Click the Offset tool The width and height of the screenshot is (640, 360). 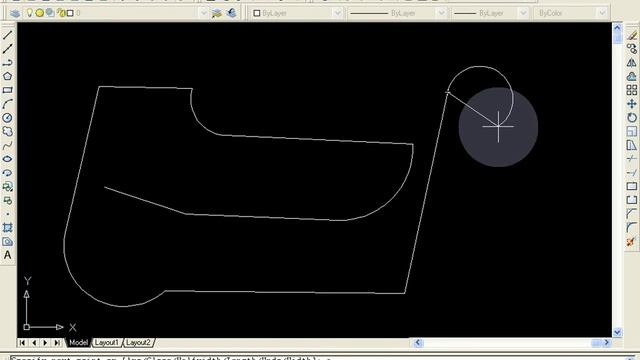pos(632,77)
